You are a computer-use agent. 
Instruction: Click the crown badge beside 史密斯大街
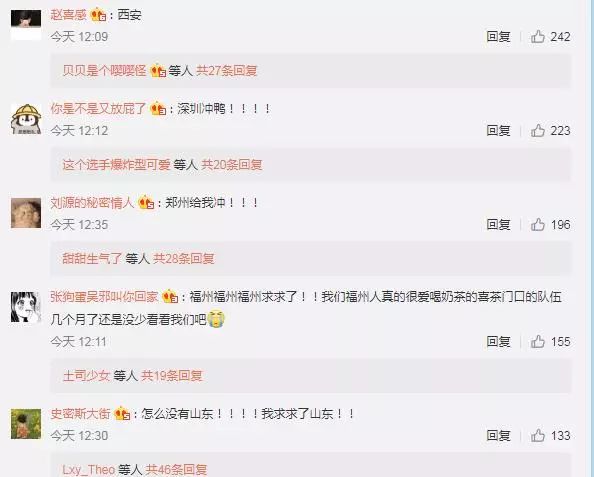122,413
